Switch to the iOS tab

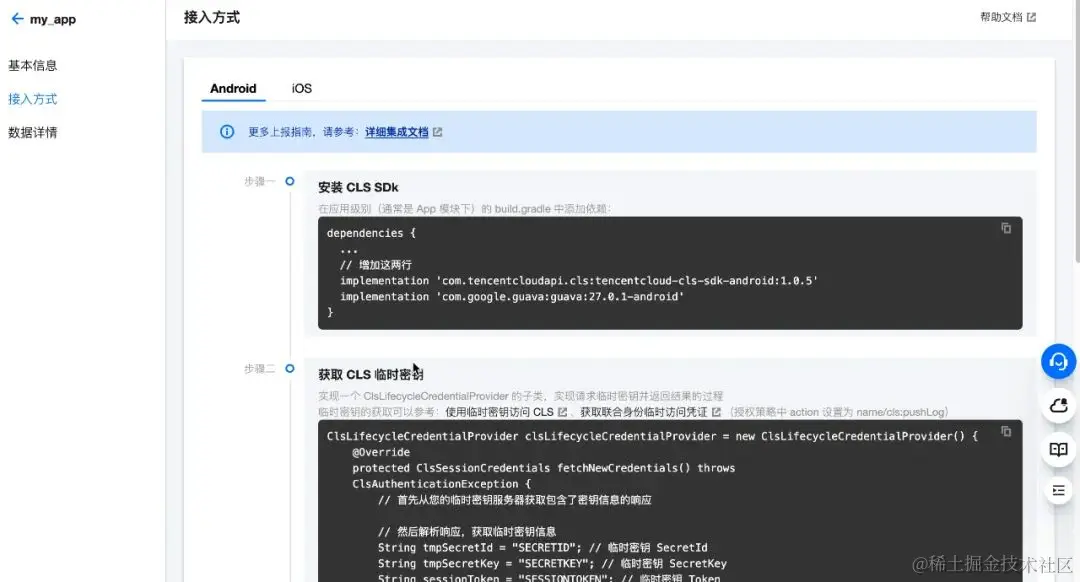coord(302,88)
